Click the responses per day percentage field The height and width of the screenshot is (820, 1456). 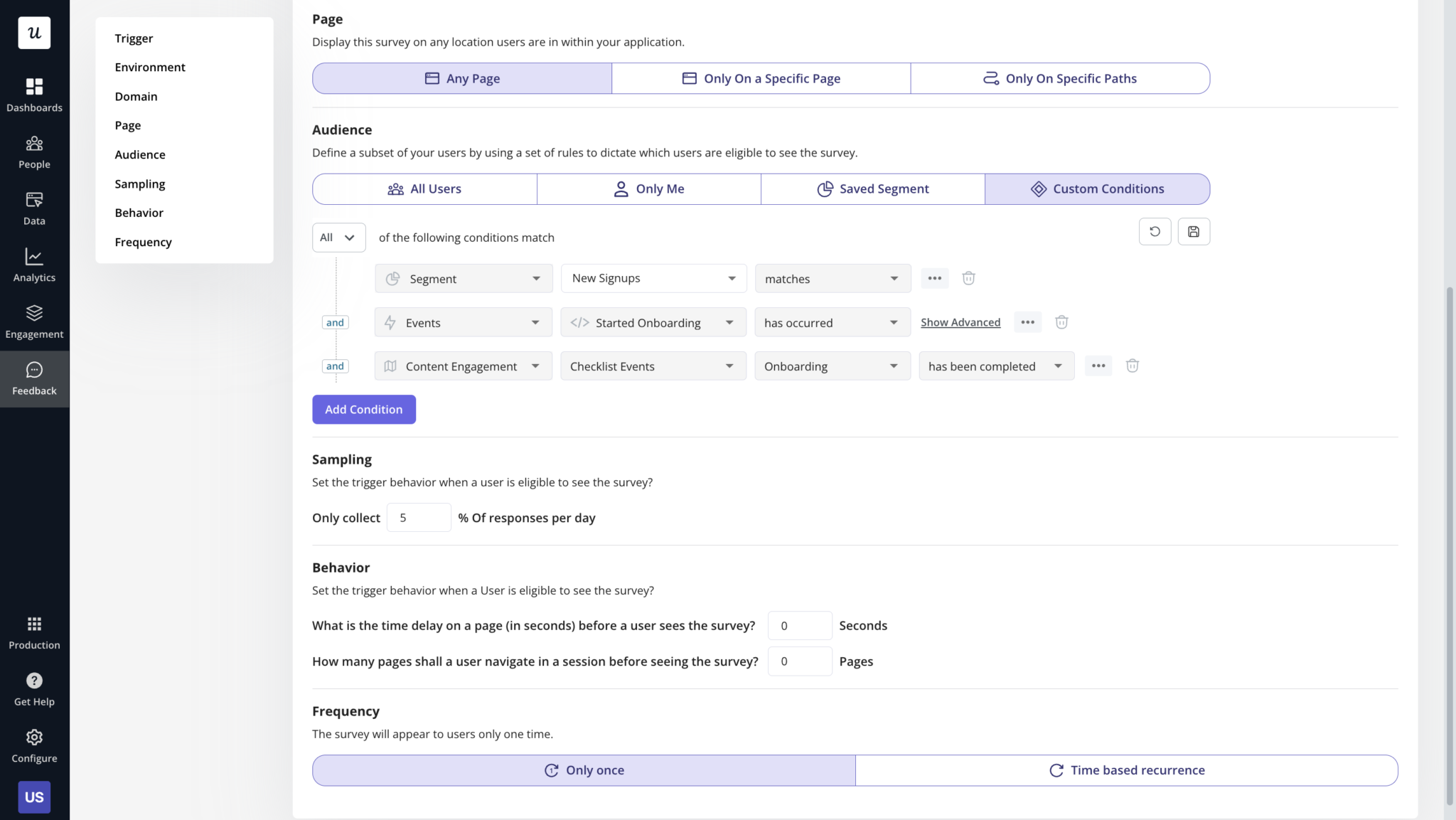(418, 517)
